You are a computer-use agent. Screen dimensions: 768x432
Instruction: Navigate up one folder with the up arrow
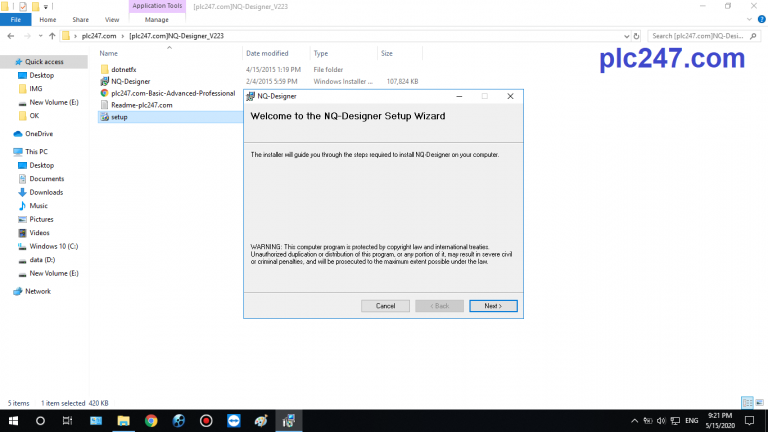tap(52, 36)
